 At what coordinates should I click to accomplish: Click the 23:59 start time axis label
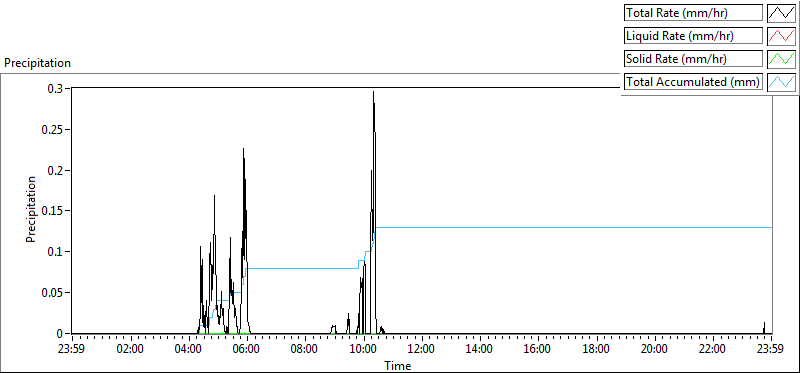pos(72,350)
